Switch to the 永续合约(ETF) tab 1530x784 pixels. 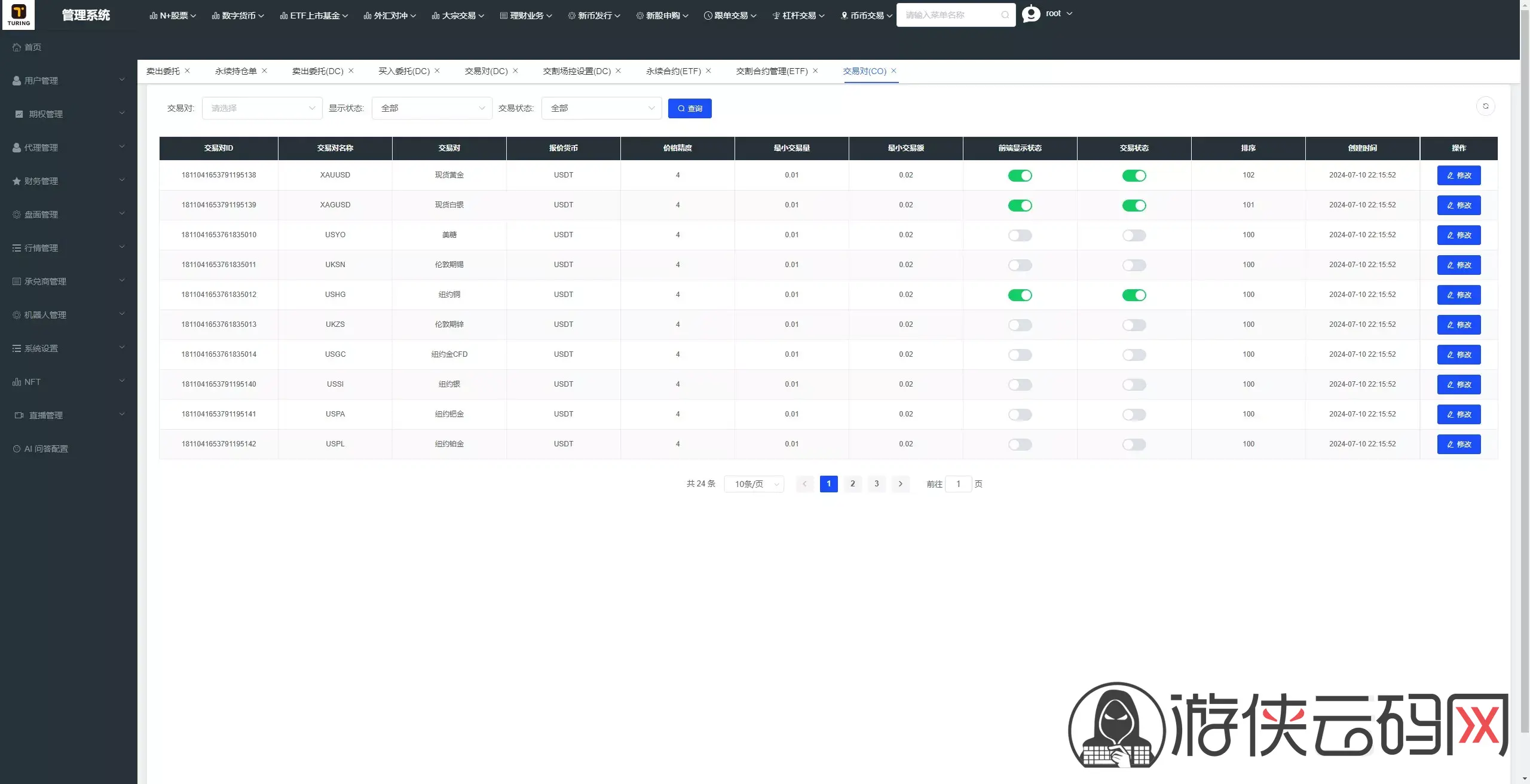674,71
